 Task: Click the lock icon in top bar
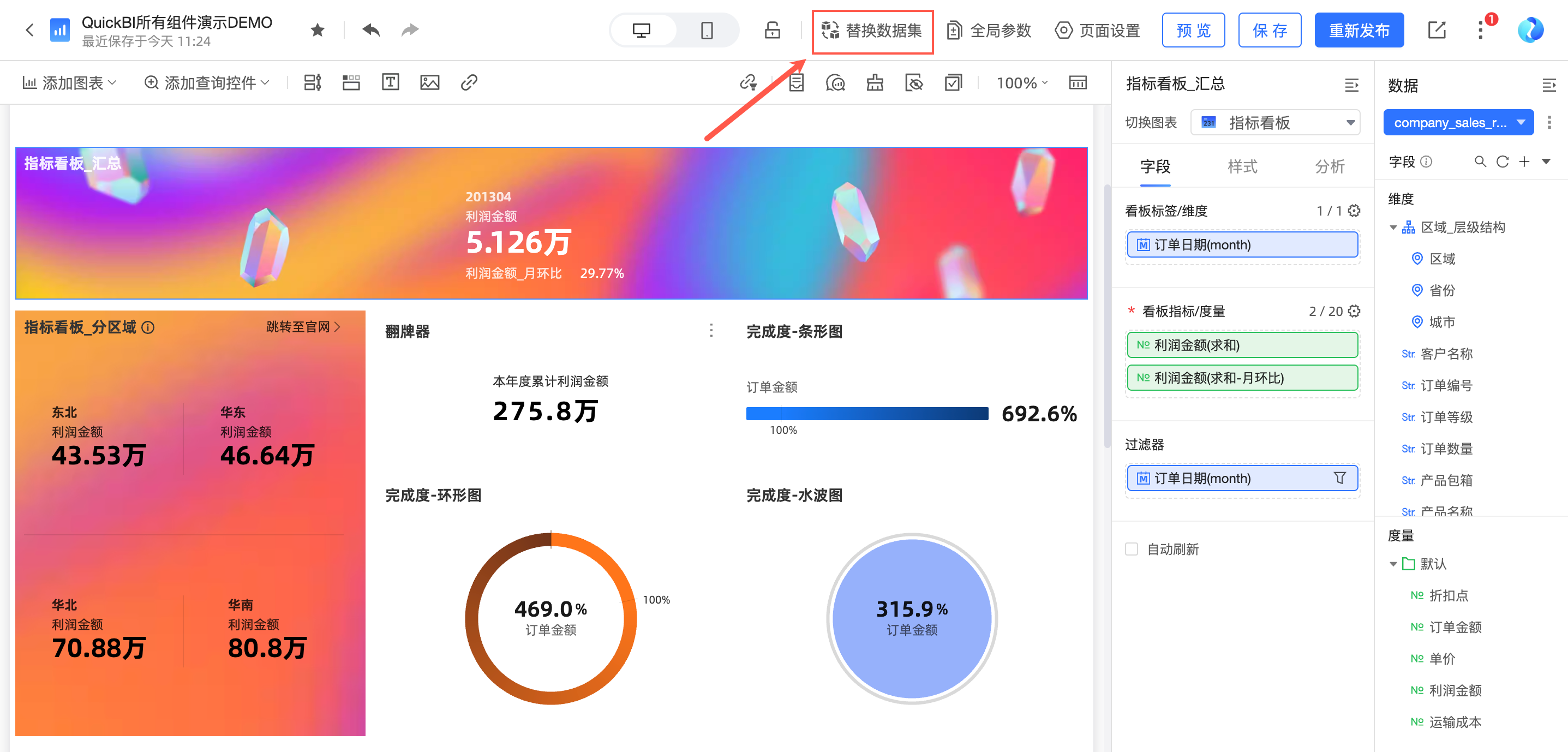click(x=772, y=30)
